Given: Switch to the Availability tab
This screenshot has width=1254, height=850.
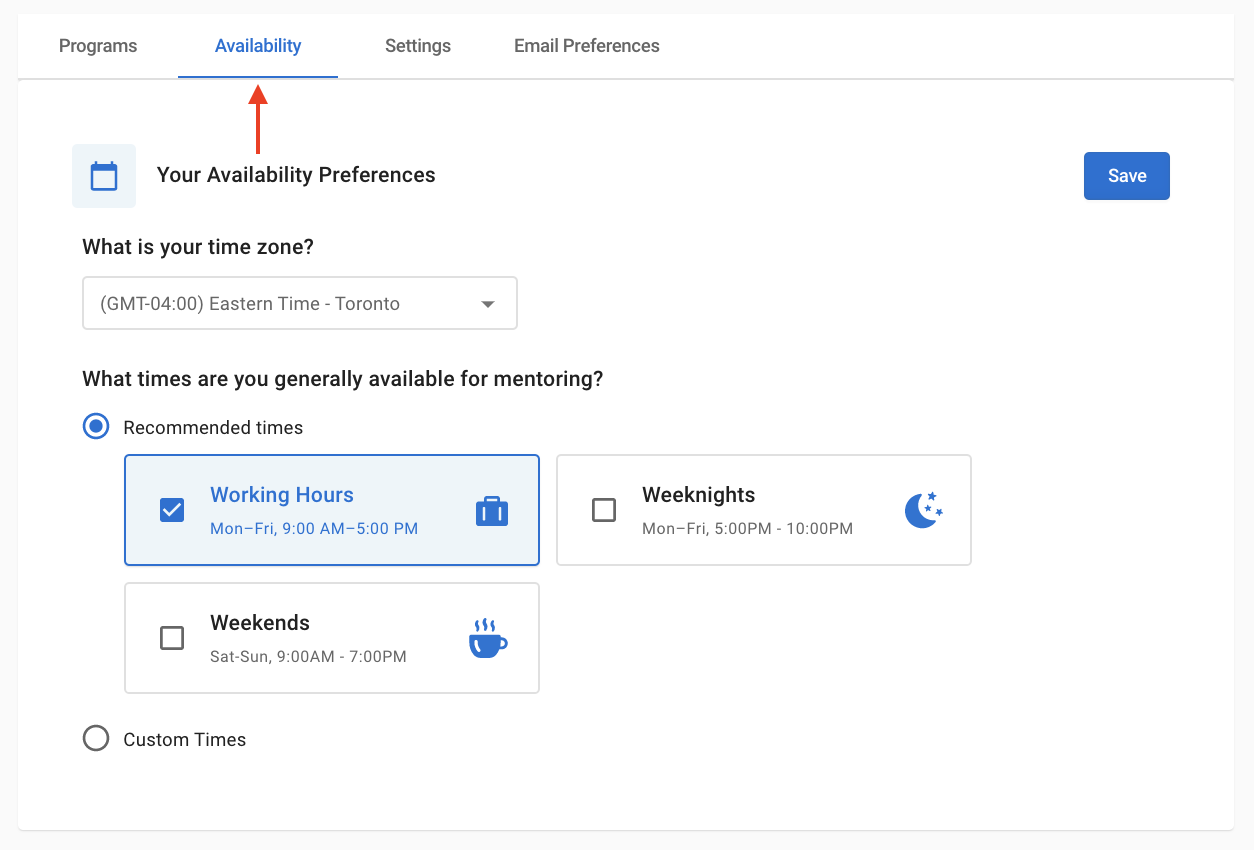Looking at the screenshot, I should coord(258,46).
